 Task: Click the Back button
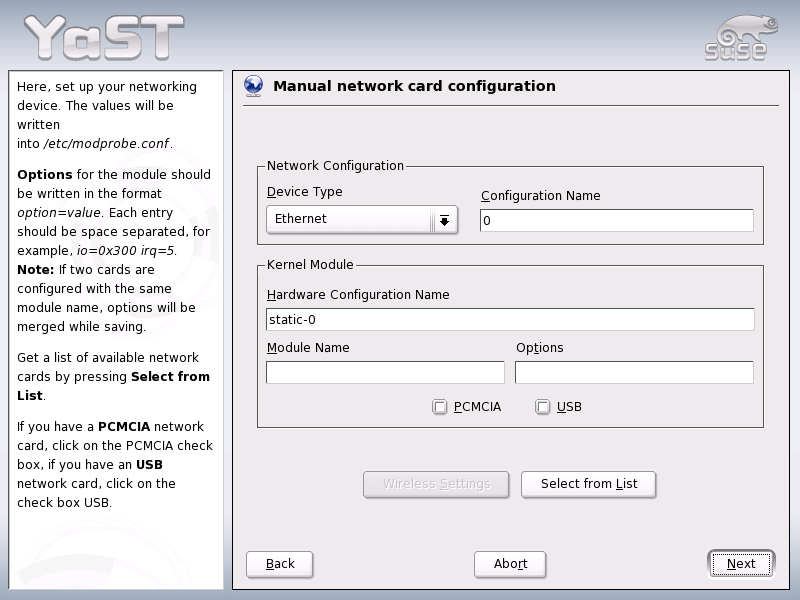click(x=279, y=563)
